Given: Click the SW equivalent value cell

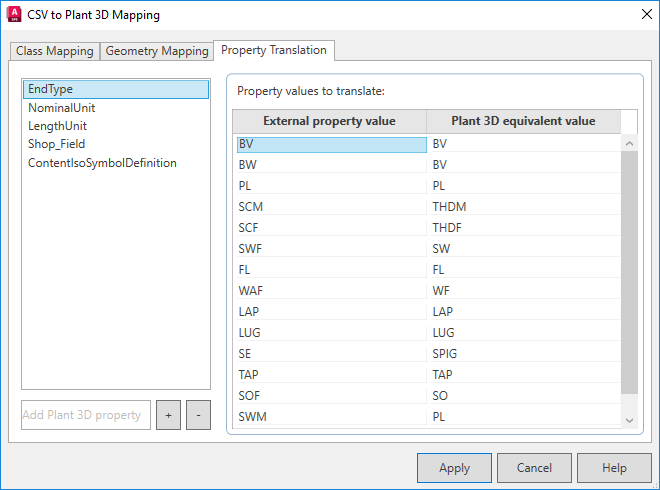Looking at the screenshot, I should pyautogui.click(x=525, y=249).
